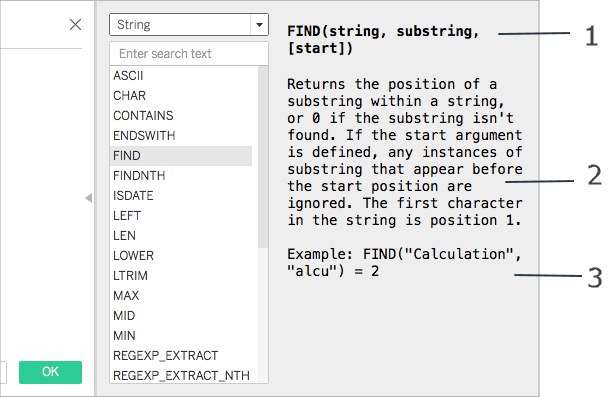Pick REGEXP_EXTRACT in the list
This screenshot has height=397, width=611.
click(166, 356)
